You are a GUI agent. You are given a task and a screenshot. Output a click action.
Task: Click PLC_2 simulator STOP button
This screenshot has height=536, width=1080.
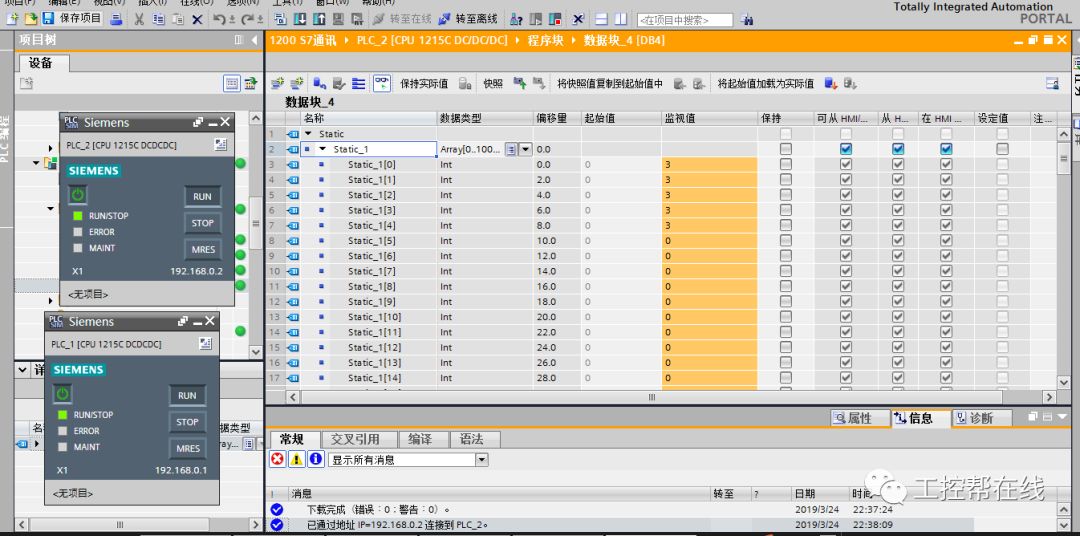pos(202,223)
